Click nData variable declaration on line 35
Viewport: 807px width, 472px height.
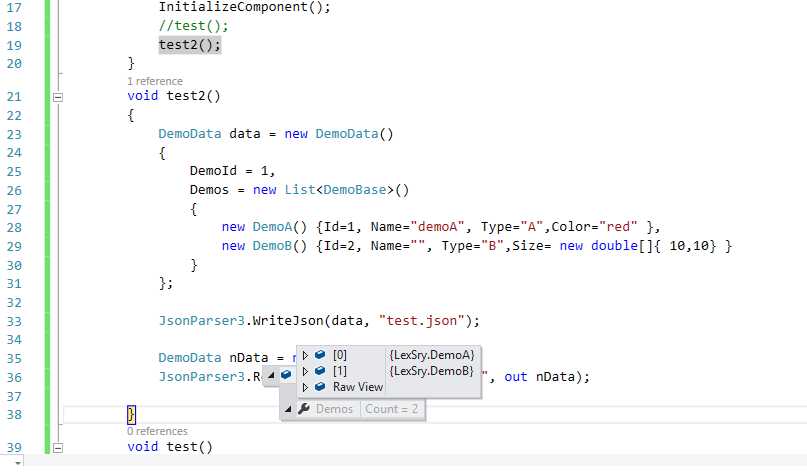tap(249, 358)
